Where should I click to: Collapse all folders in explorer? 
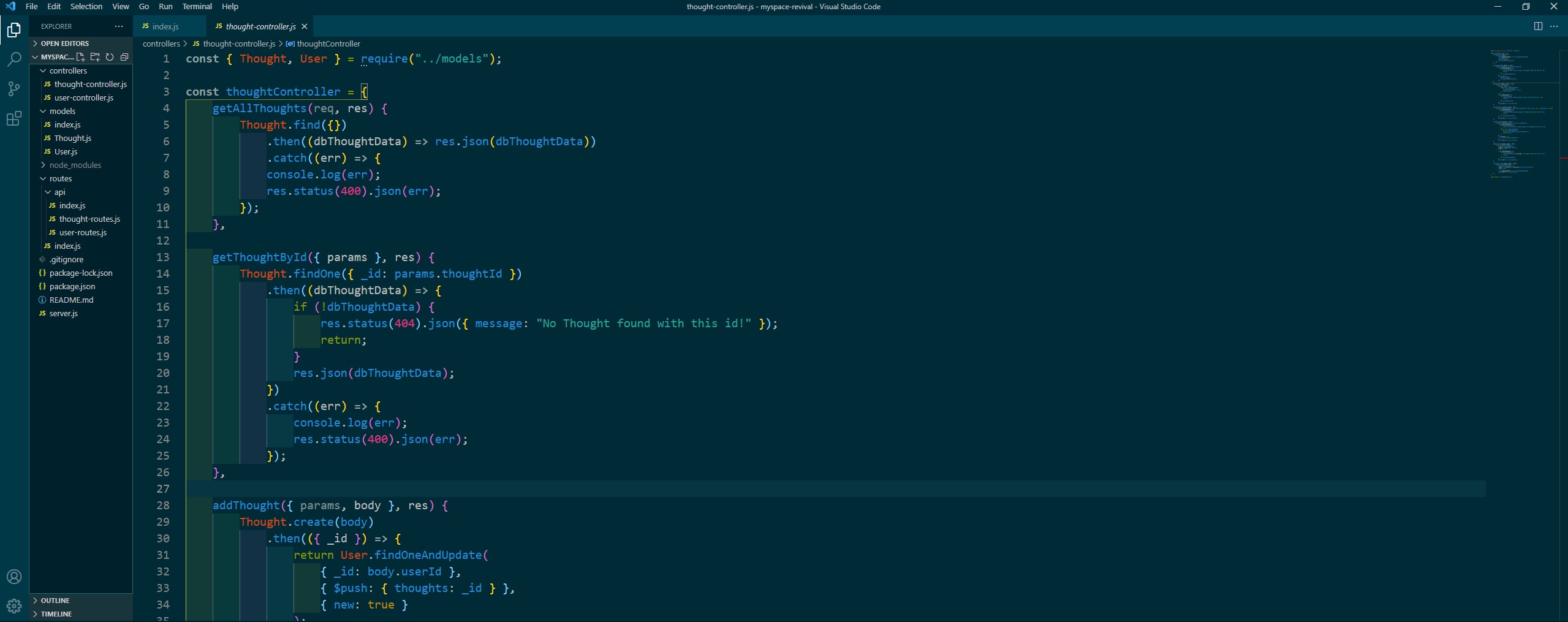(x=124, y=57)
